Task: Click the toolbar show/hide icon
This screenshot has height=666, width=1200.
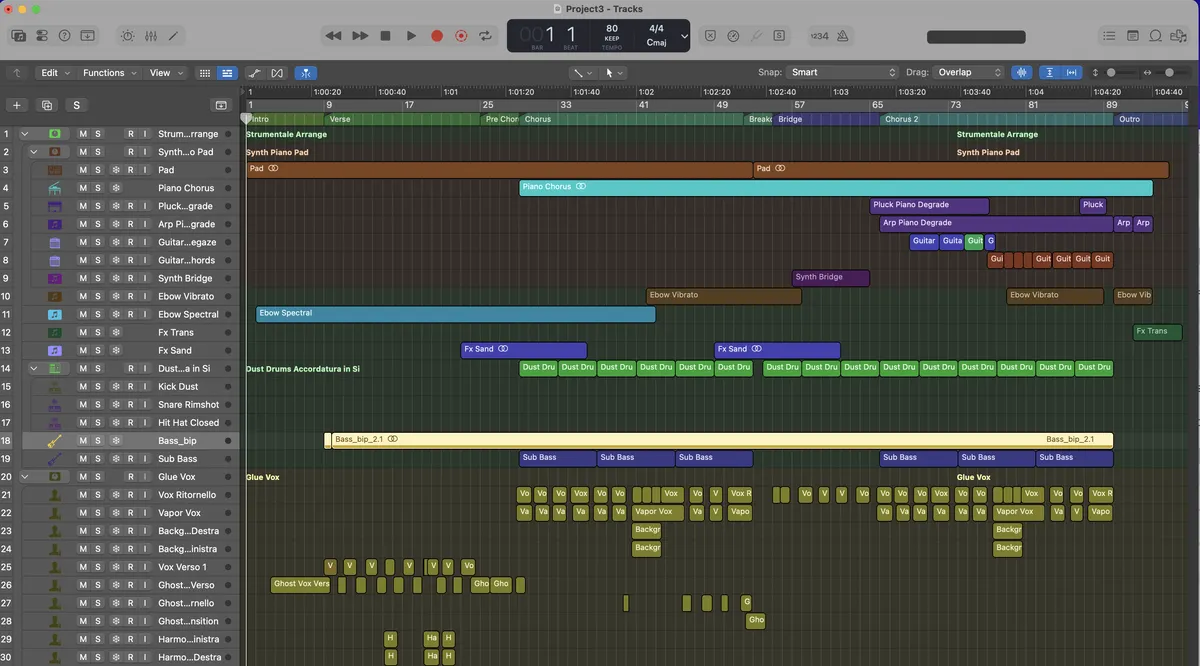Action: (88, 35)
